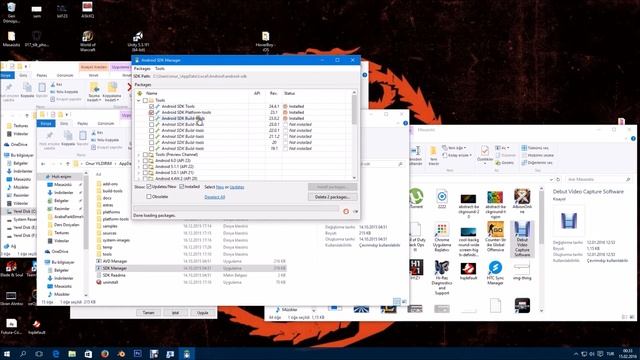This screenshot has width=640, height=360.
Task: Select the AlbionOnline shortcut icon
Action: (x=522, y=201)
